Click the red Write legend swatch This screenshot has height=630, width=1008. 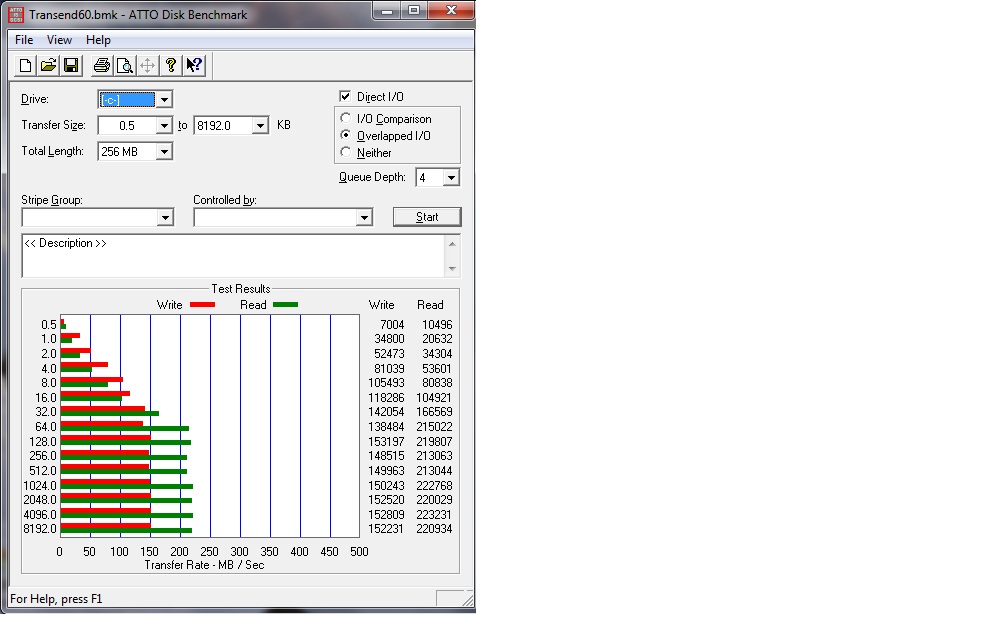pos(202,305)
